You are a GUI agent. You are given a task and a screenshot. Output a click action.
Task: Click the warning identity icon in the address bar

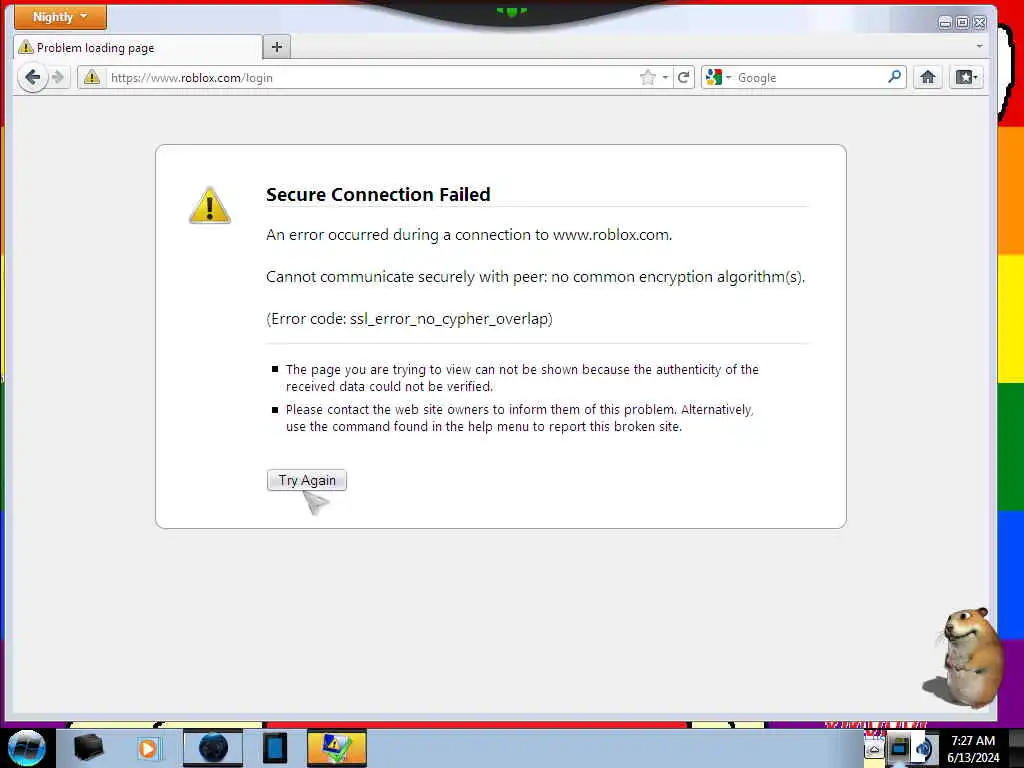tap(92, 78)
